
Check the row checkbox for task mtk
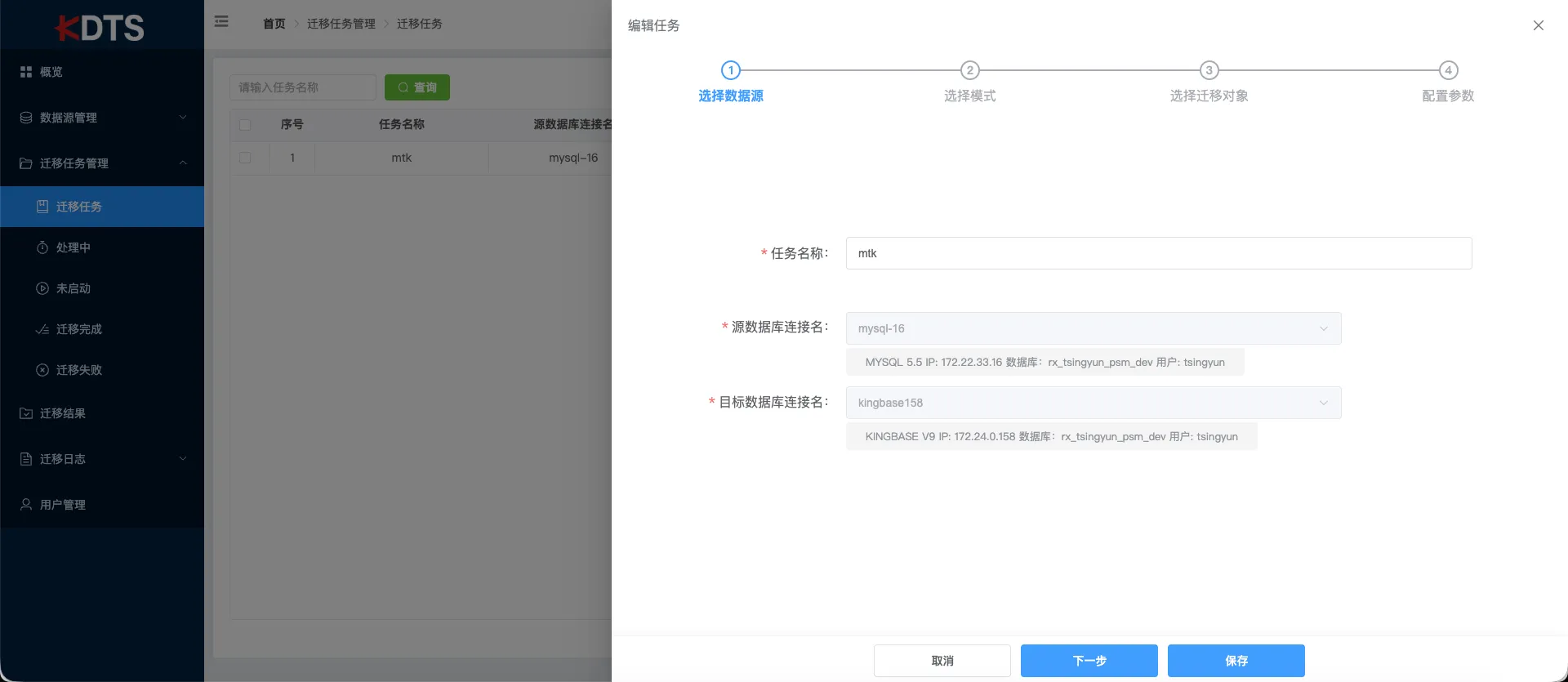[245, 158]
